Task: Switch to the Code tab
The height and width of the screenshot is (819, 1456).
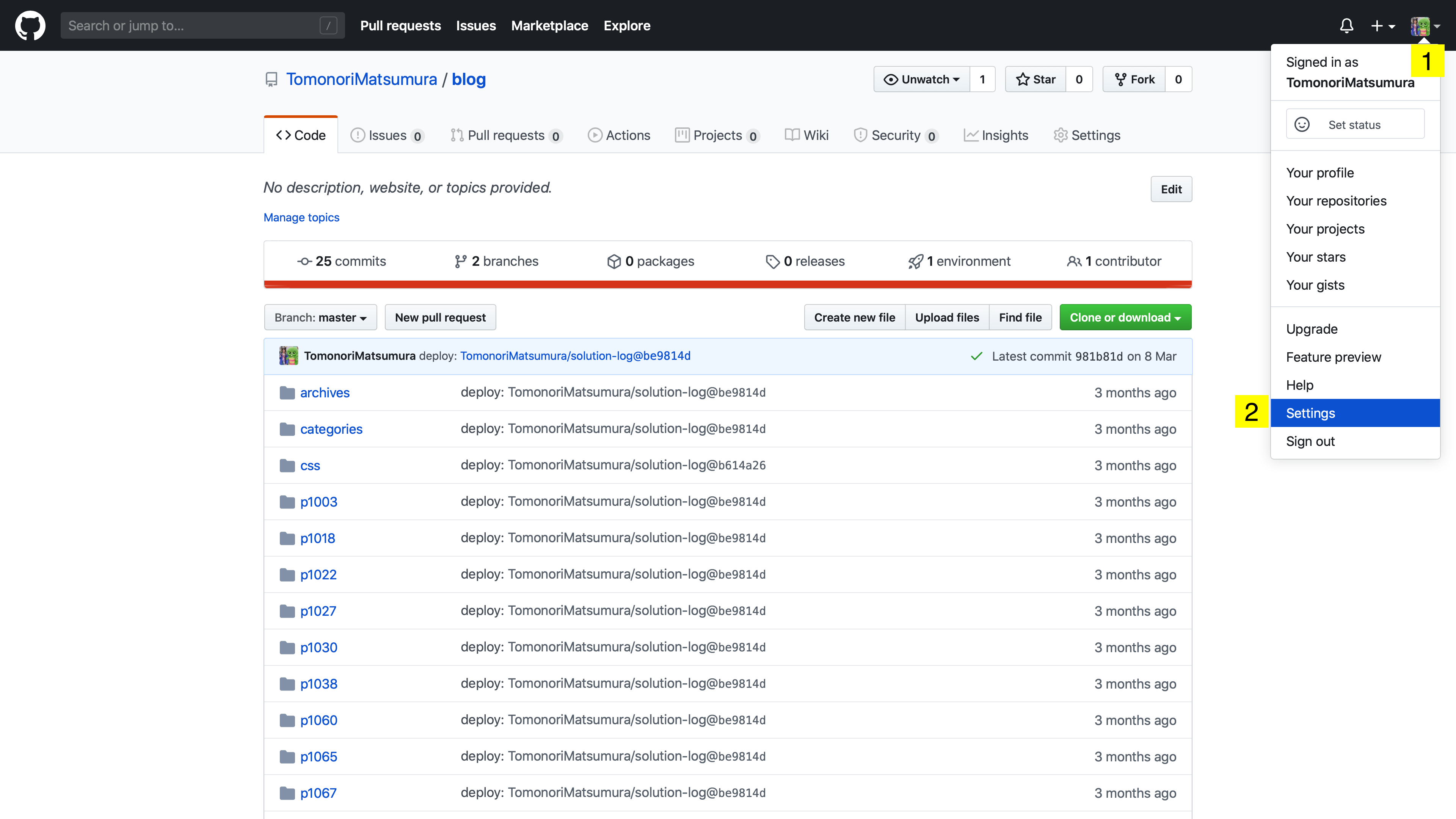Action: pyautogui.click(x=301, y=135)
